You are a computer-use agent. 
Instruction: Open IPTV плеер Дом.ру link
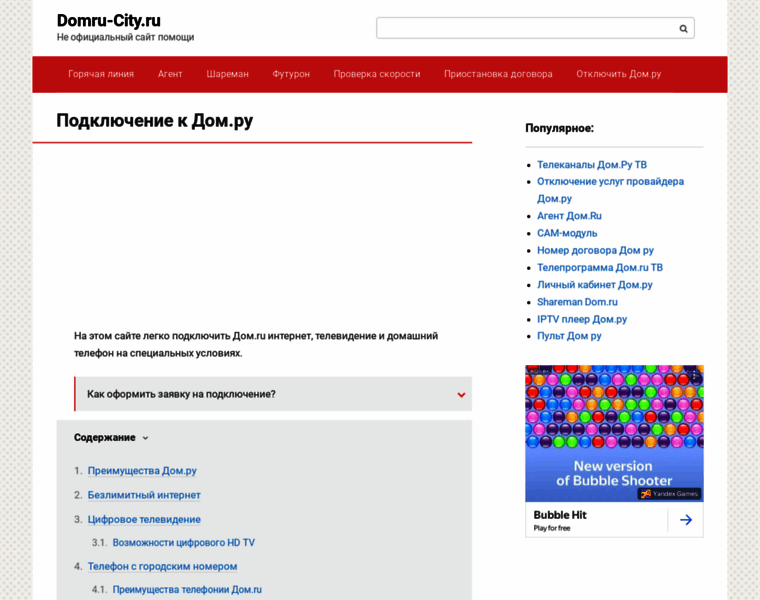click(x=582, y=319)
